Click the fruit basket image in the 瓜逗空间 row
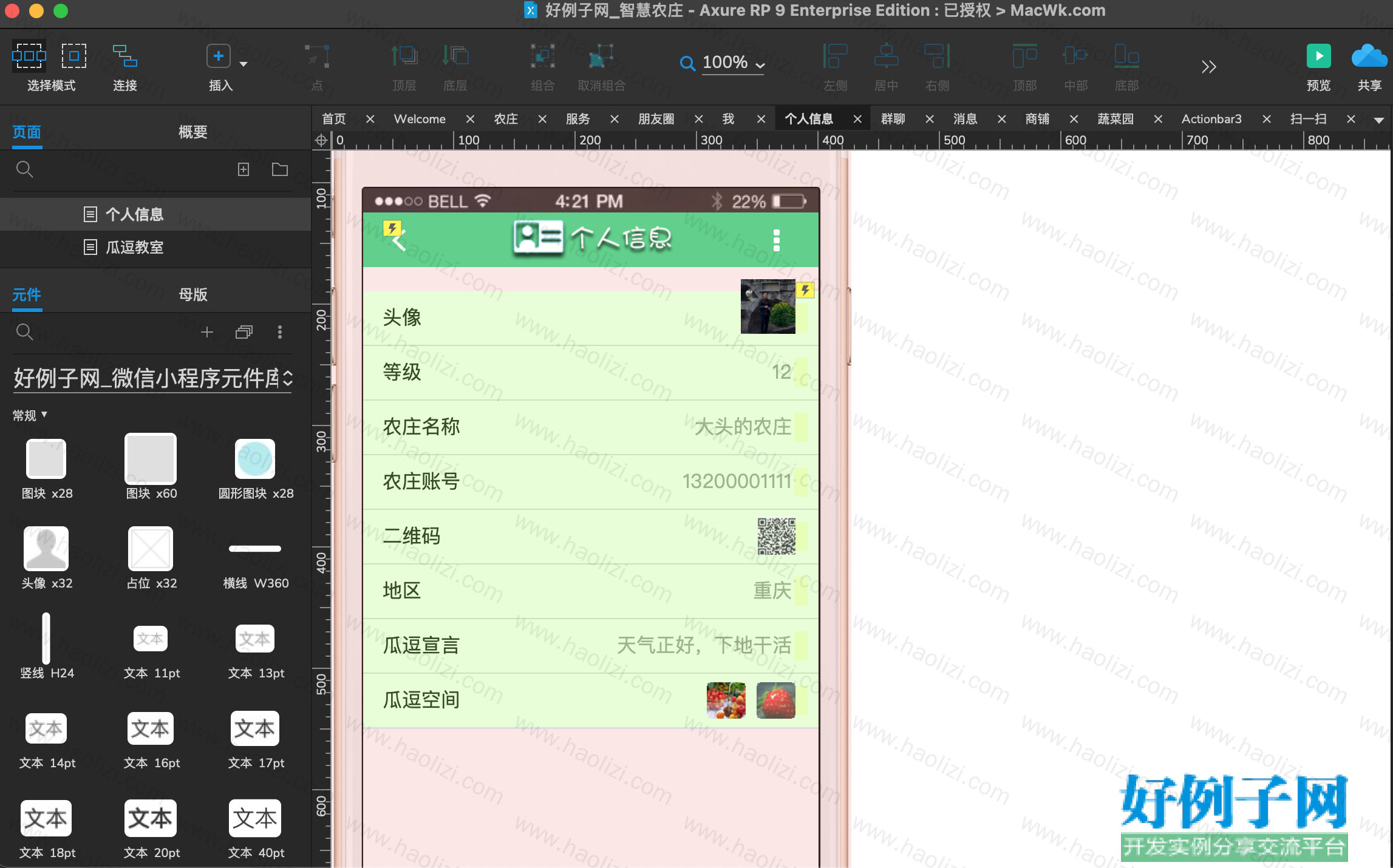This screenshot has height=868, width=1393. click(726, 700)
